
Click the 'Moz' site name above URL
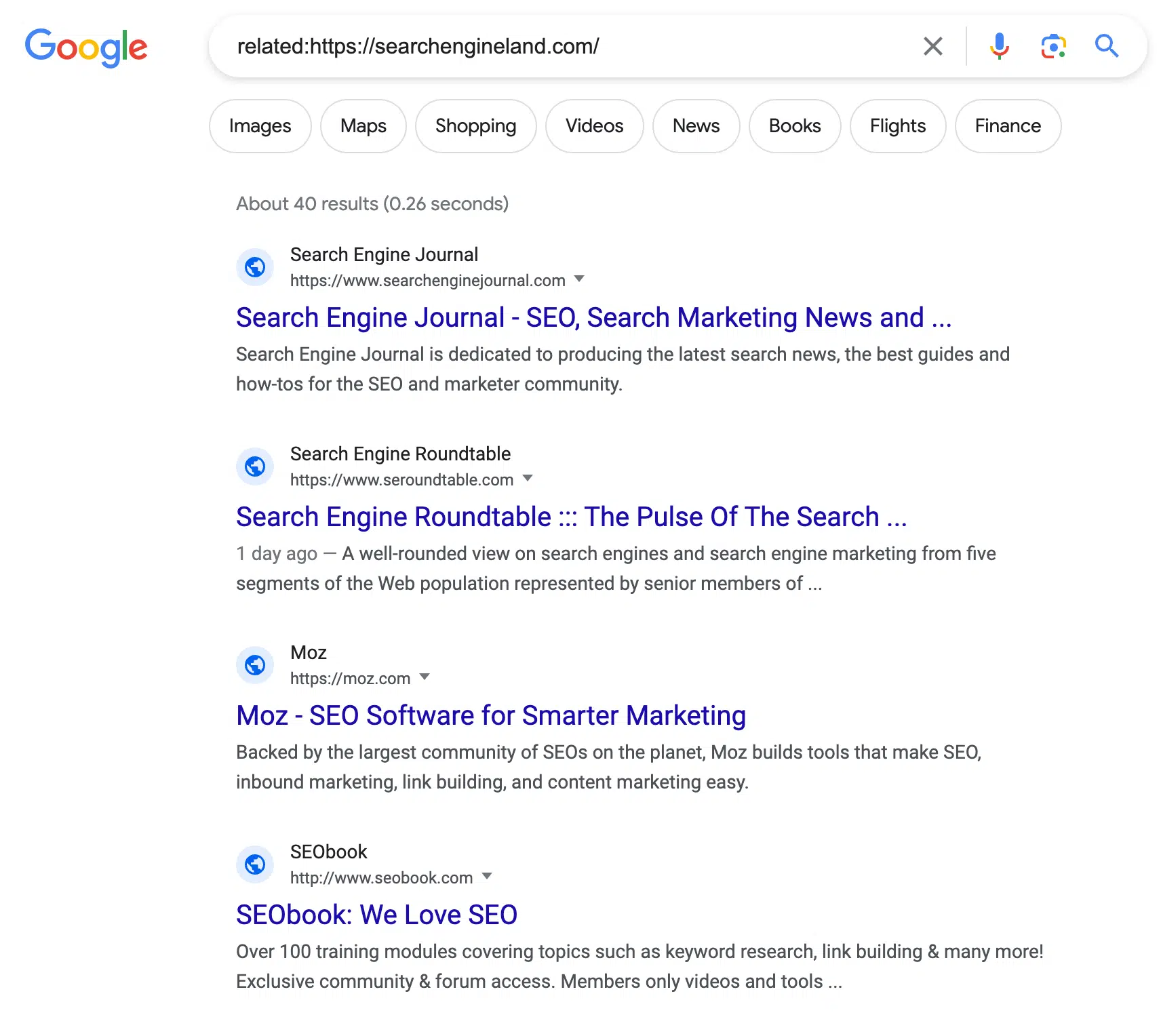(309, 652)
